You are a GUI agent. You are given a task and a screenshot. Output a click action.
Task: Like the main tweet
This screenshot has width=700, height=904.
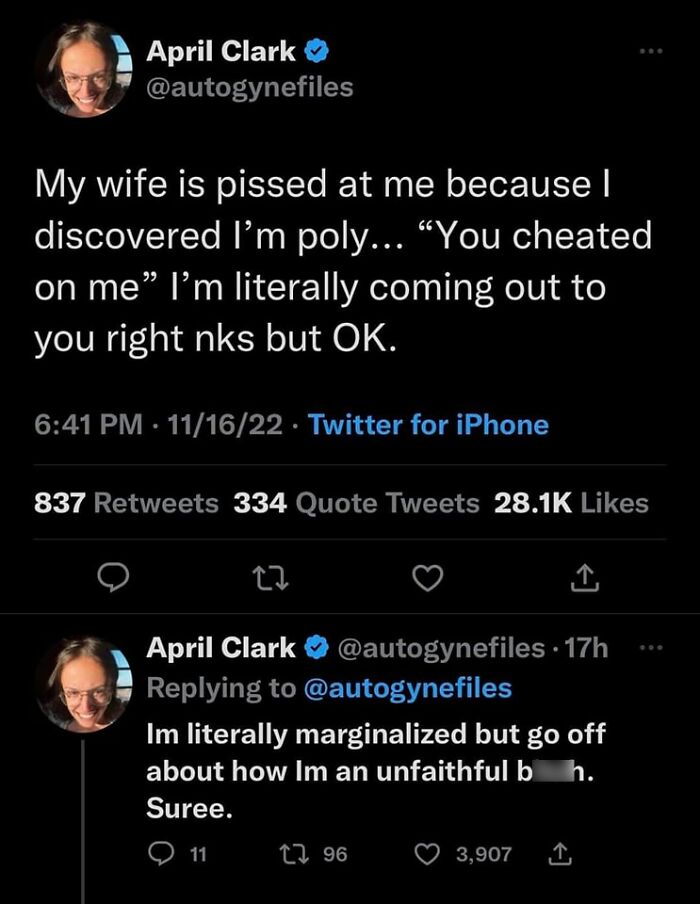pos(428,576)
